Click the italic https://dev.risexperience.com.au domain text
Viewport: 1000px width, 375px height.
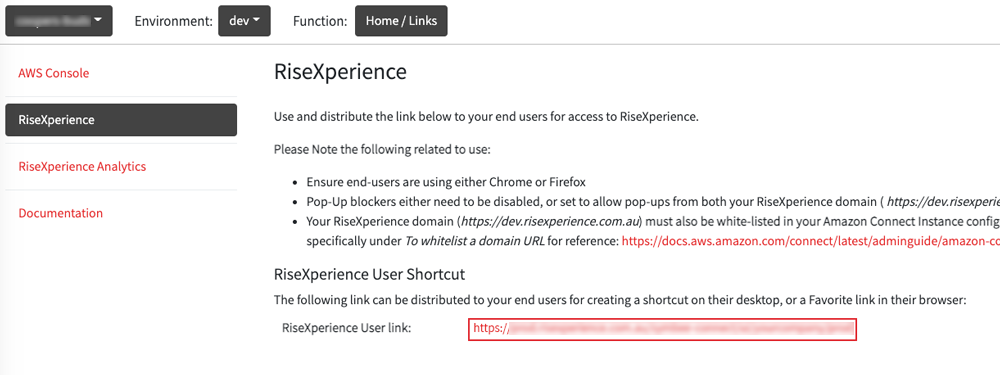550,222
